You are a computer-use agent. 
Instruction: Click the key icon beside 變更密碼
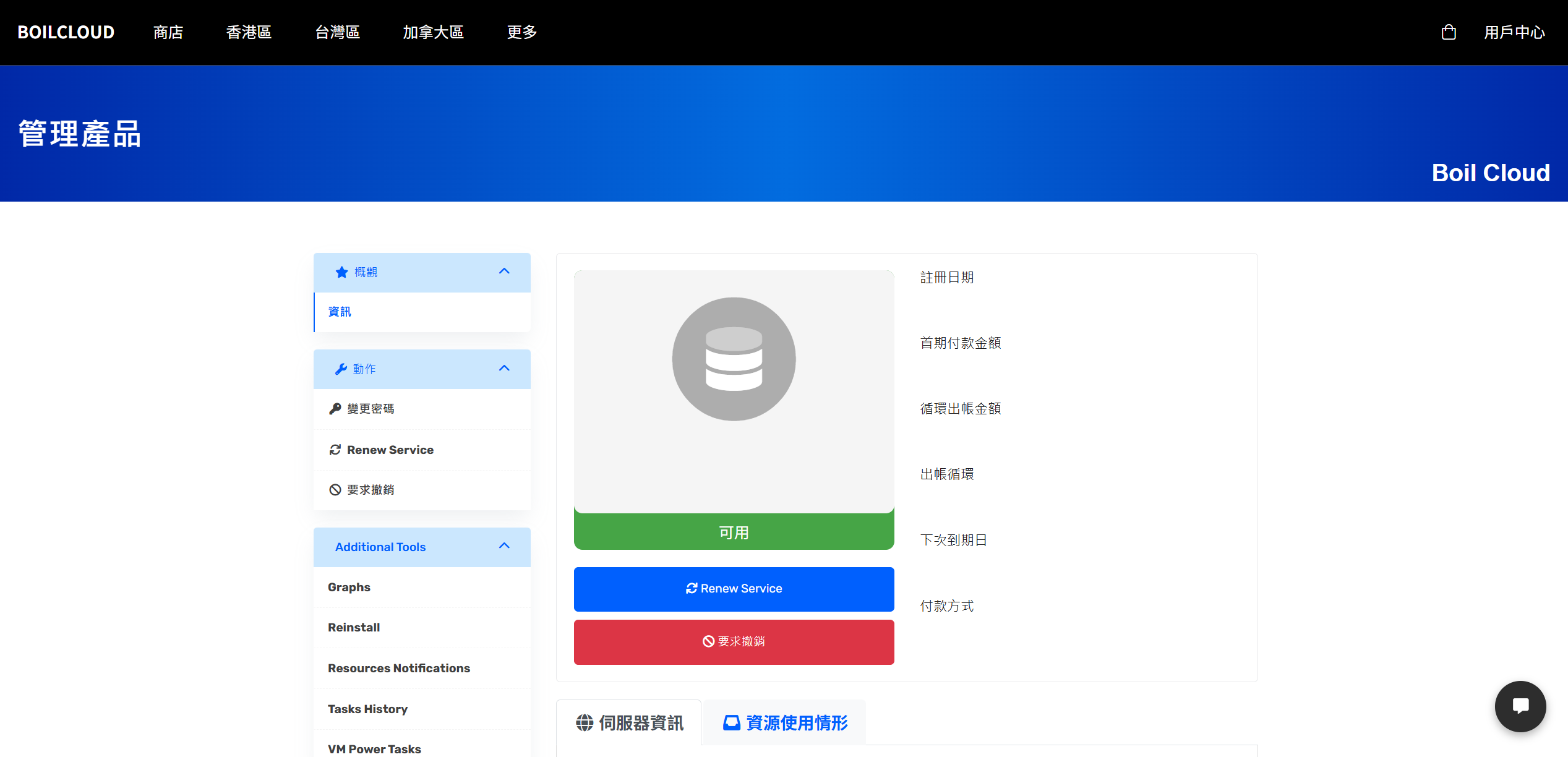click(335, 409)
